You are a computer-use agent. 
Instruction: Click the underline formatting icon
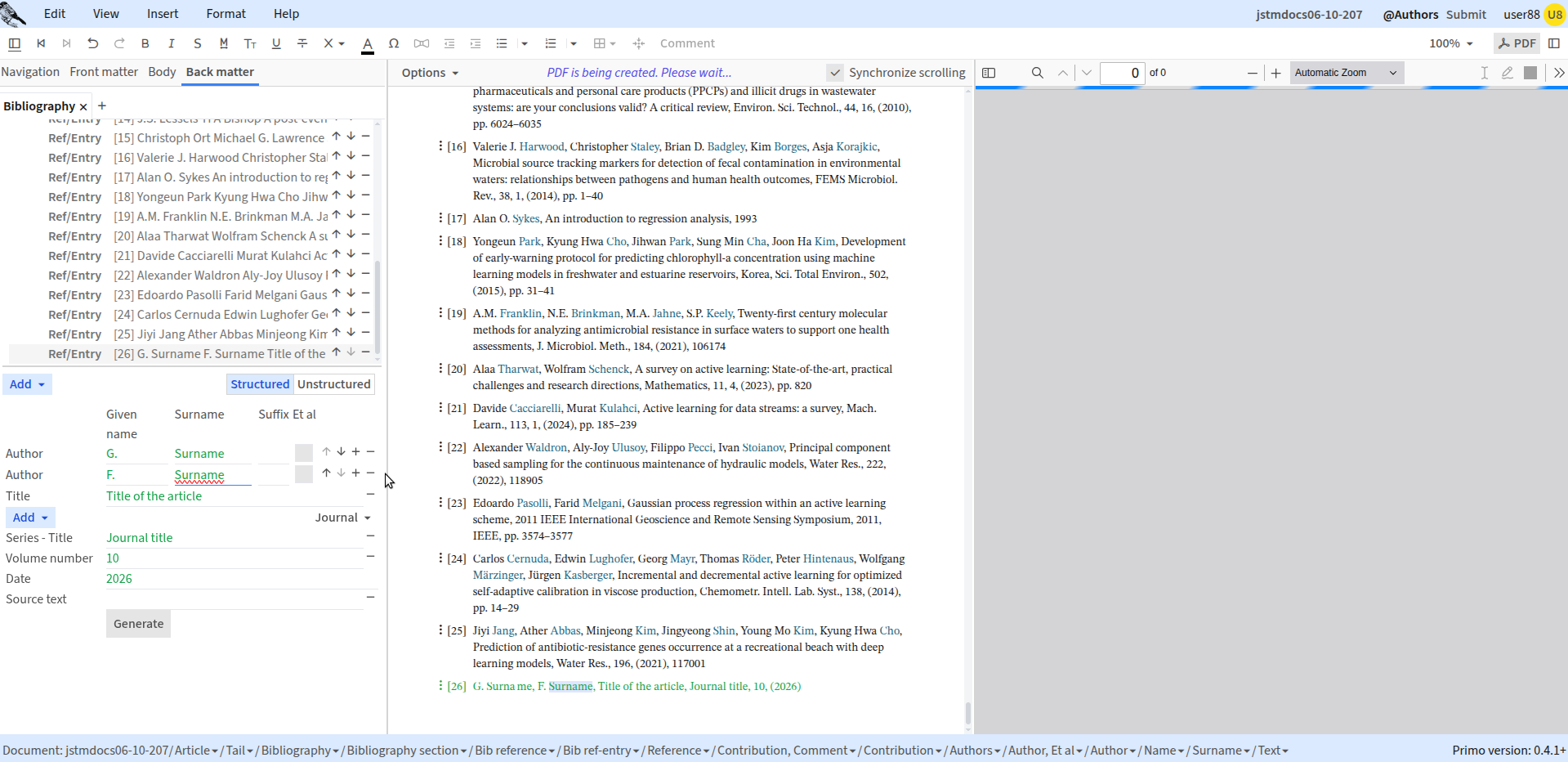tap(276, 43)
